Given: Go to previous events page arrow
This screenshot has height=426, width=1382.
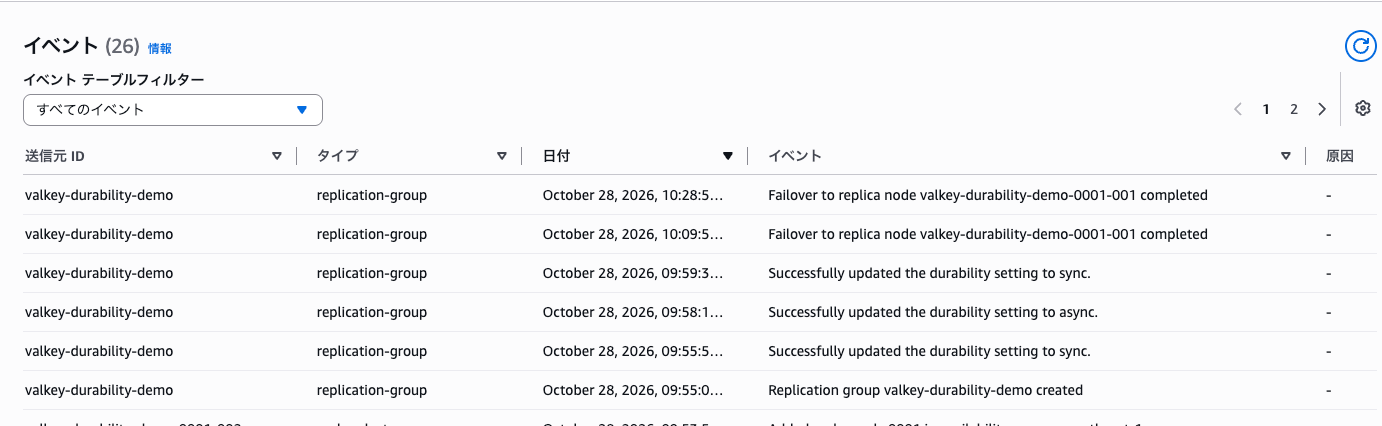Looking at the screenshot, I should click(1238, 109).
